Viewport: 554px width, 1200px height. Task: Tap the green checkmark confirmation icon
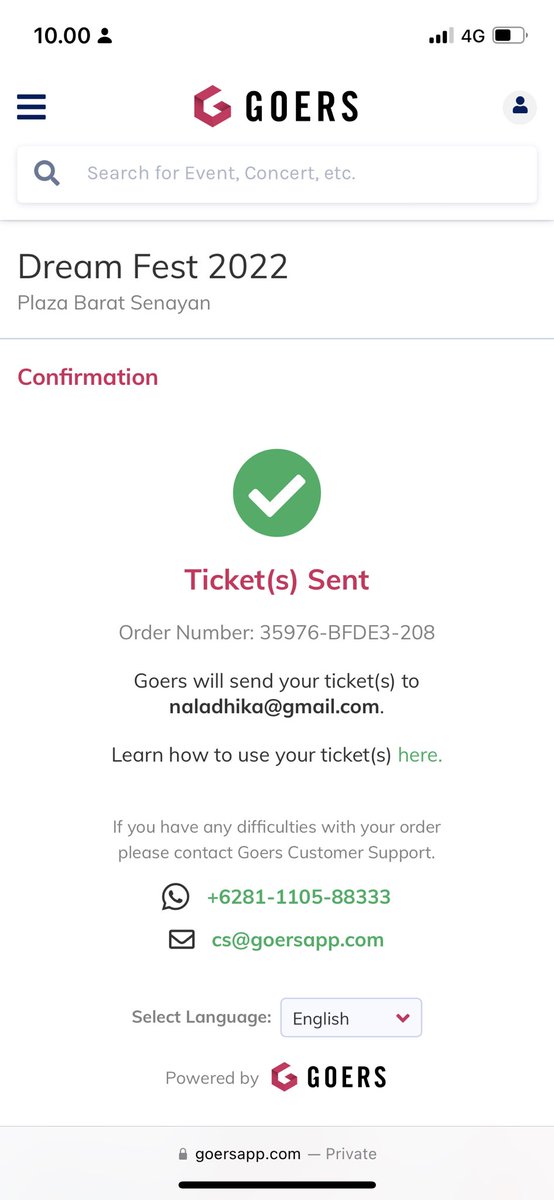point(277,493)
